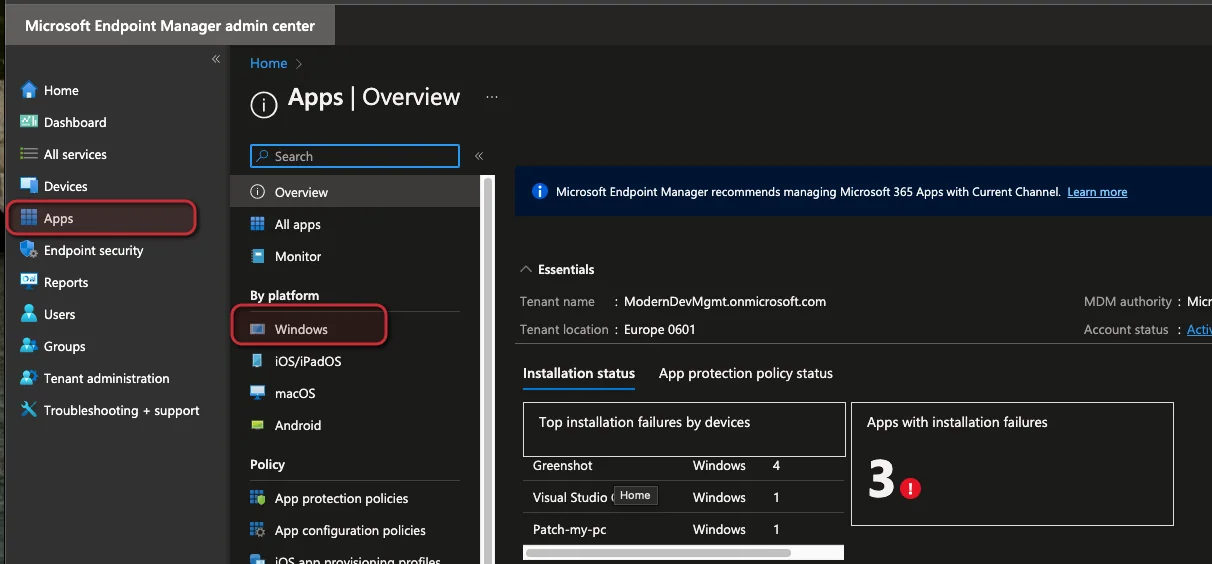Screen dimensions: 1212x564
Task: Click the Troubleshooting + support wrench icon
Action: pyautogui.click(x=29, y=410)
